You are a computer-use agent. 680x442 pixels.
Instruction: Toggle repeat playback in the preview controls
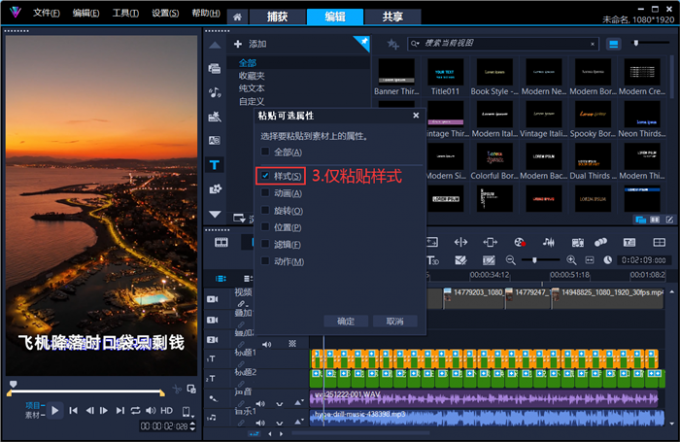click(x=135, y=411)
